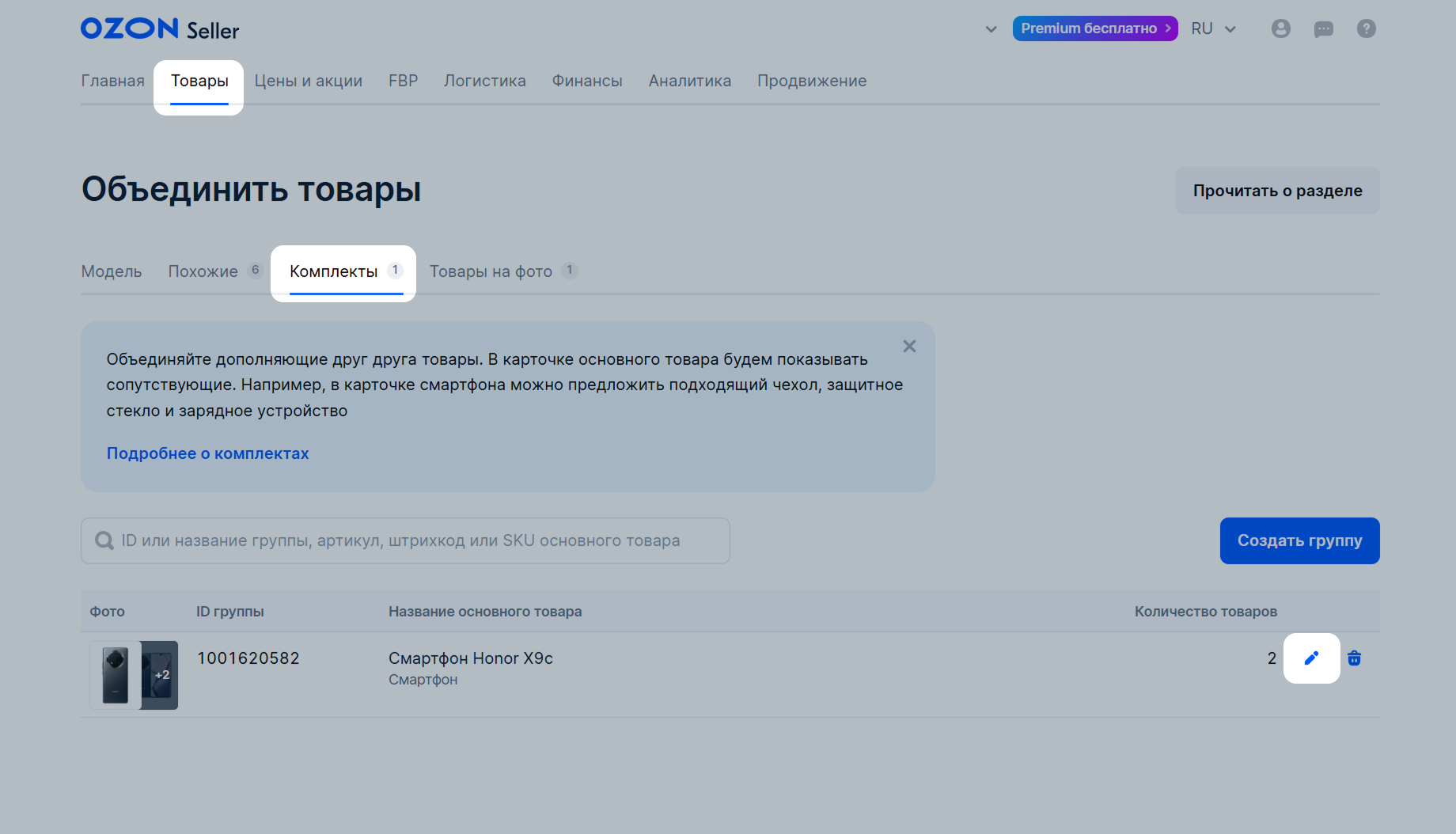
Task: Open the Финансы menu item
Action: point(587,81)
